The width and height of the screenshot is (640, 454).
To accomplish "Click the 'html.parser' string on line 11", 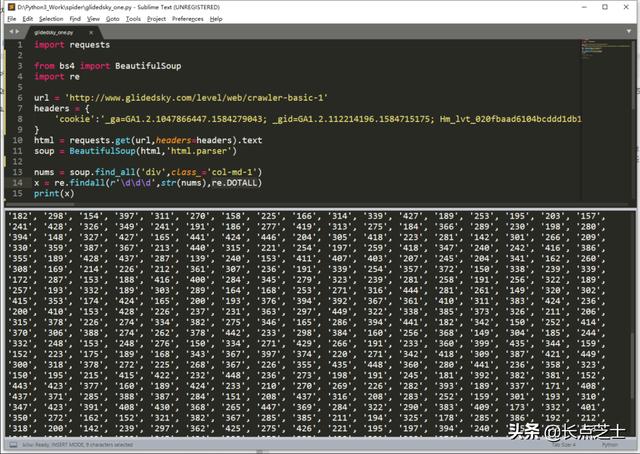I will pos(199,151).
